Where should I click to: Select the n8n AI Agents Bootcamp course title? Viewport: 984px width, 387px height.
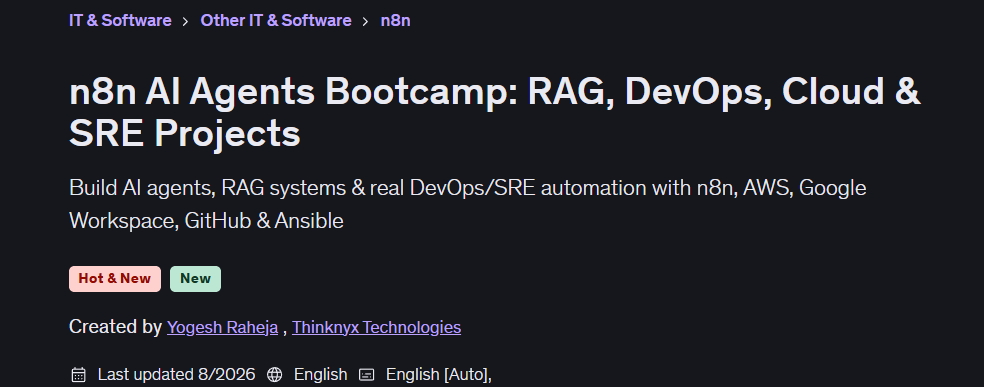(495, 113)
